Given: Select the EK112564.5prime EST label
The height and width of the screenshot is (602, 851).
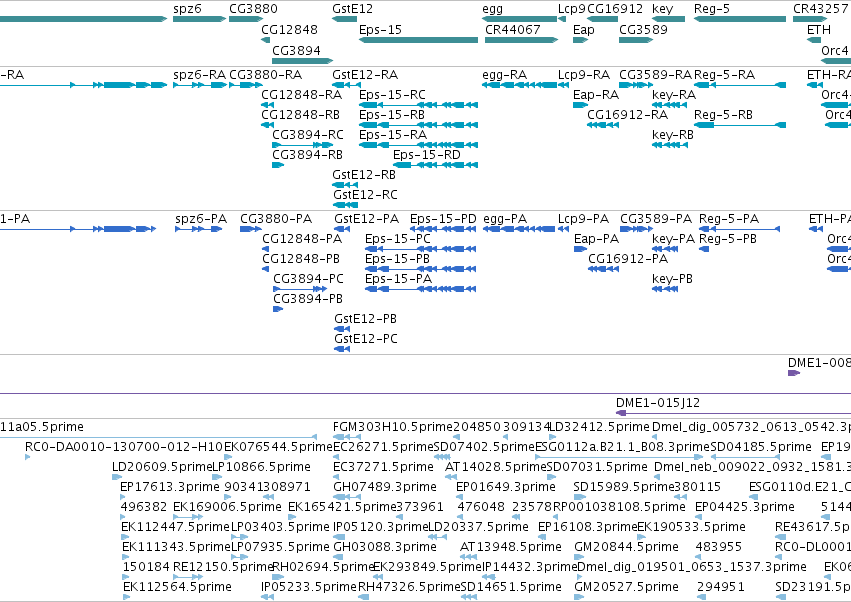Looking at the screenshot, I should (x=177, y=587).
